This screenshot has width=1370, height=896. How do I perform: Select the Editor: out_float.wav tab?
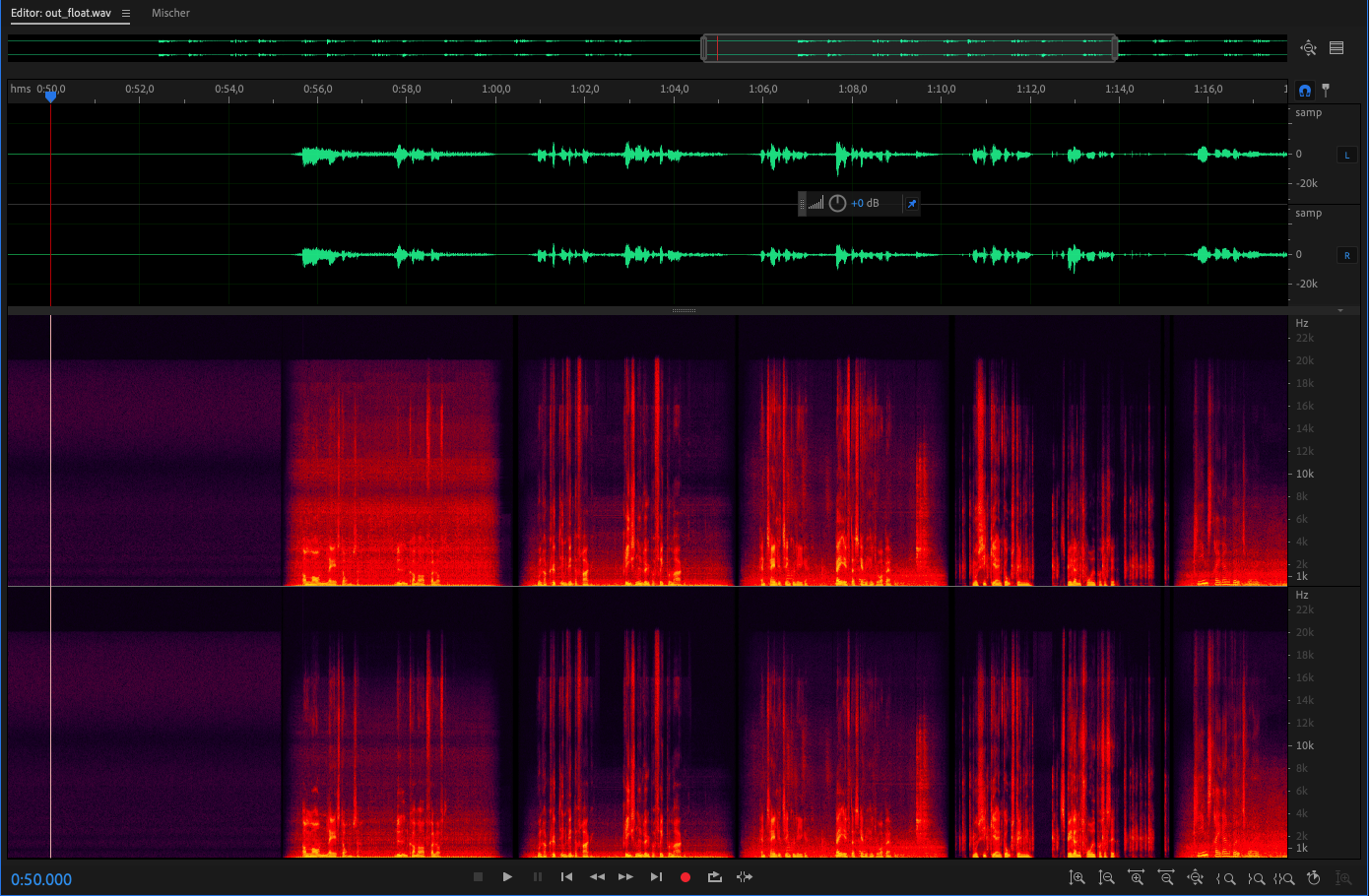(x=61, y=14)
